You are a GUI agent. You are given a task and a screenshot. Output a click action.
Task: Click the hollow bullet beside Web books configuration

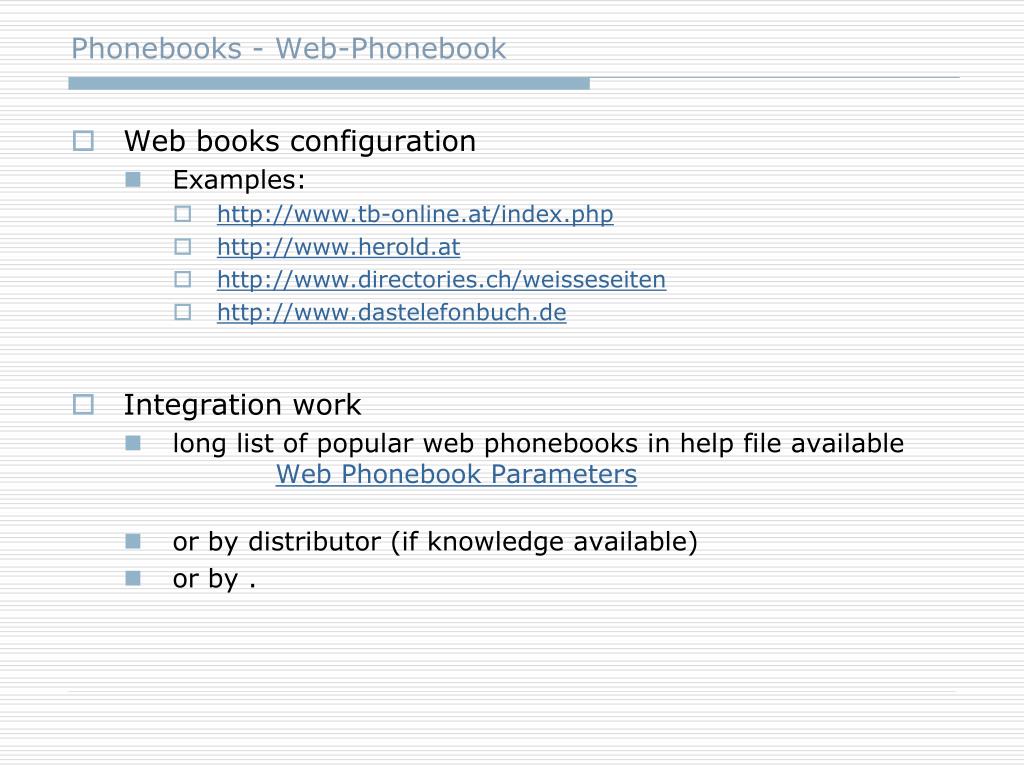83,141
